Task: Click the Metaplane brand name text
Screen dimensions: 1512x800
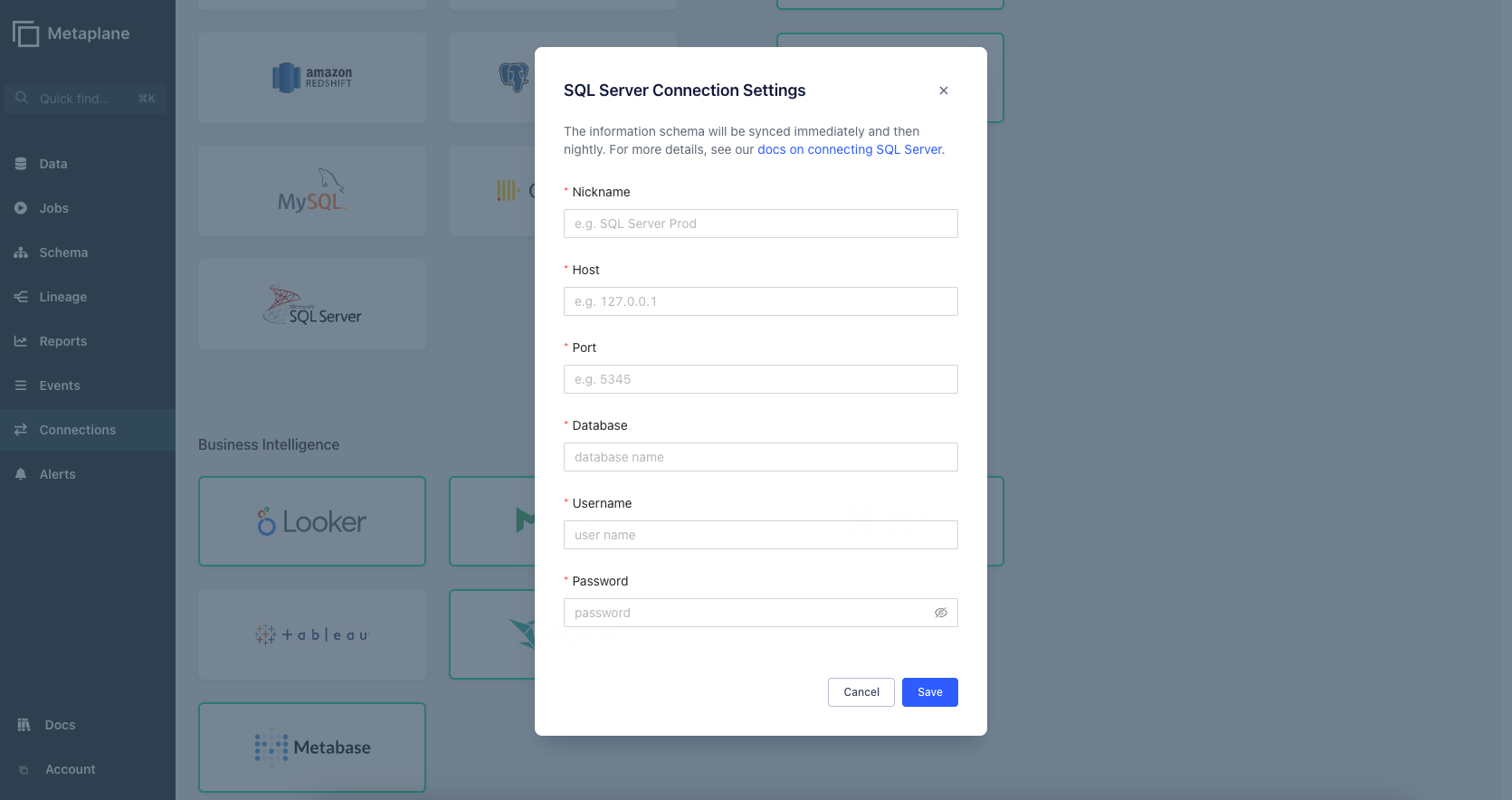Action: click(89, 33)
